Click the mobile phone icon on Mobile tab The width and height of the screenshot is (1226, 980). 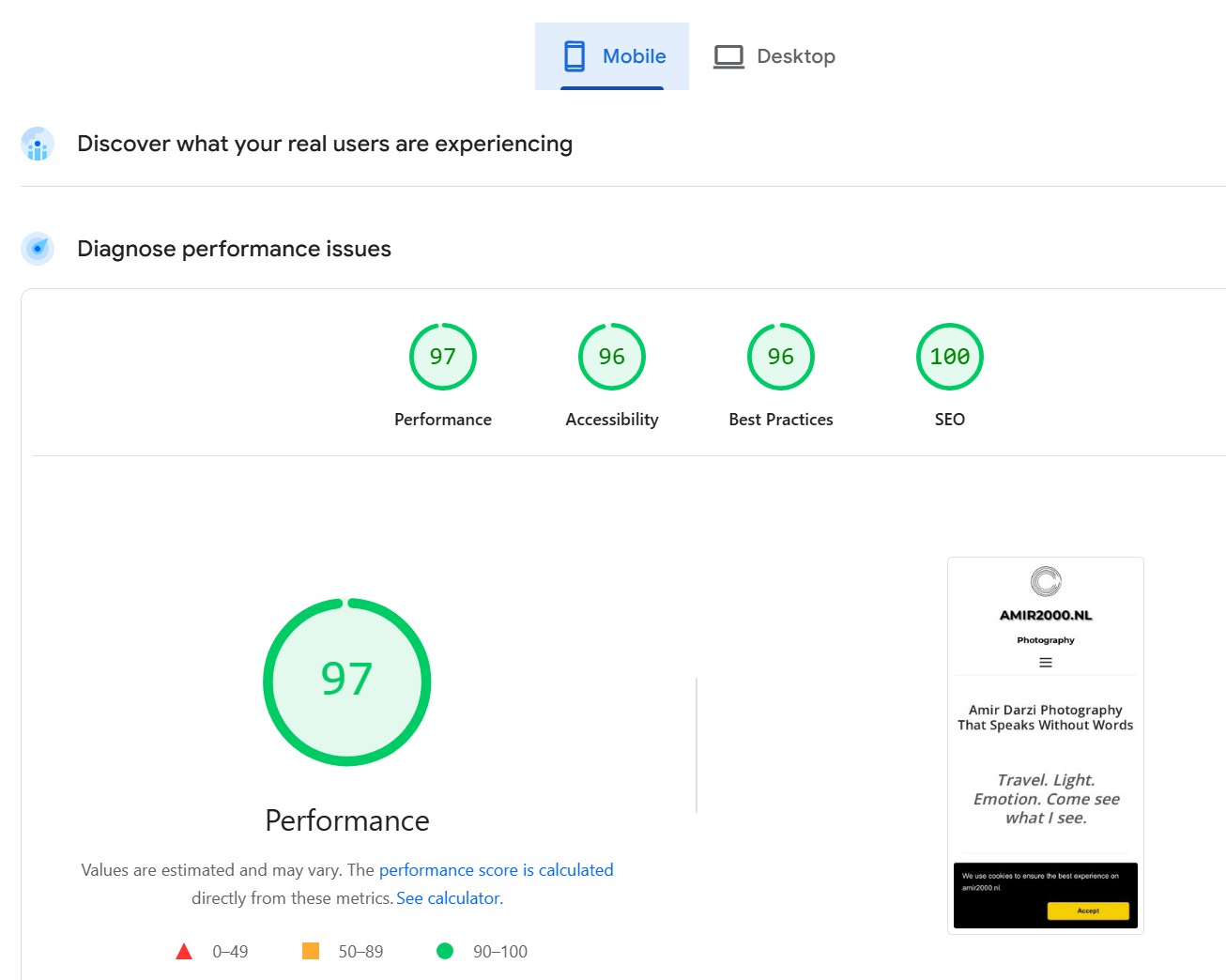[x=574, y=56]
